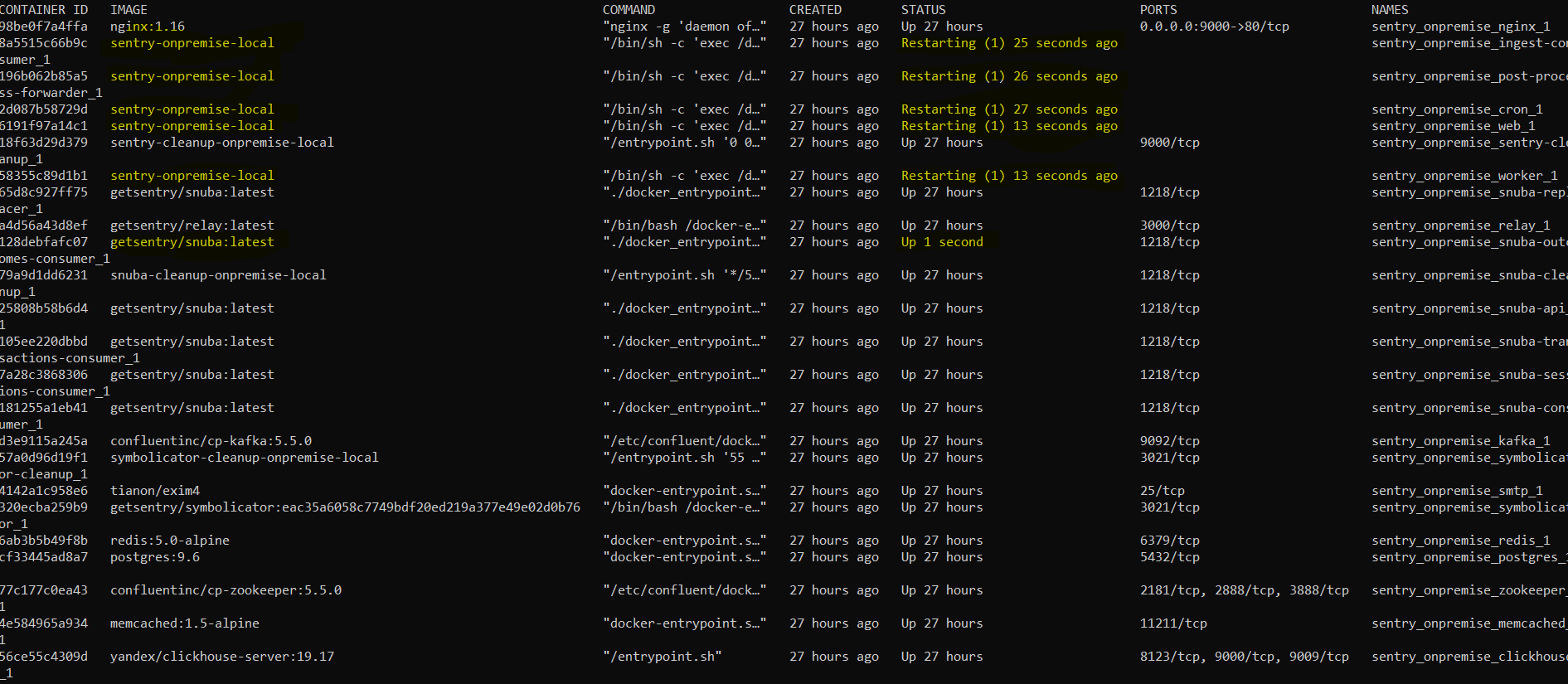Select the nginx:1.16 image name
The width and height of the screenshot is (1568, 684).
(x=148, y=27)
